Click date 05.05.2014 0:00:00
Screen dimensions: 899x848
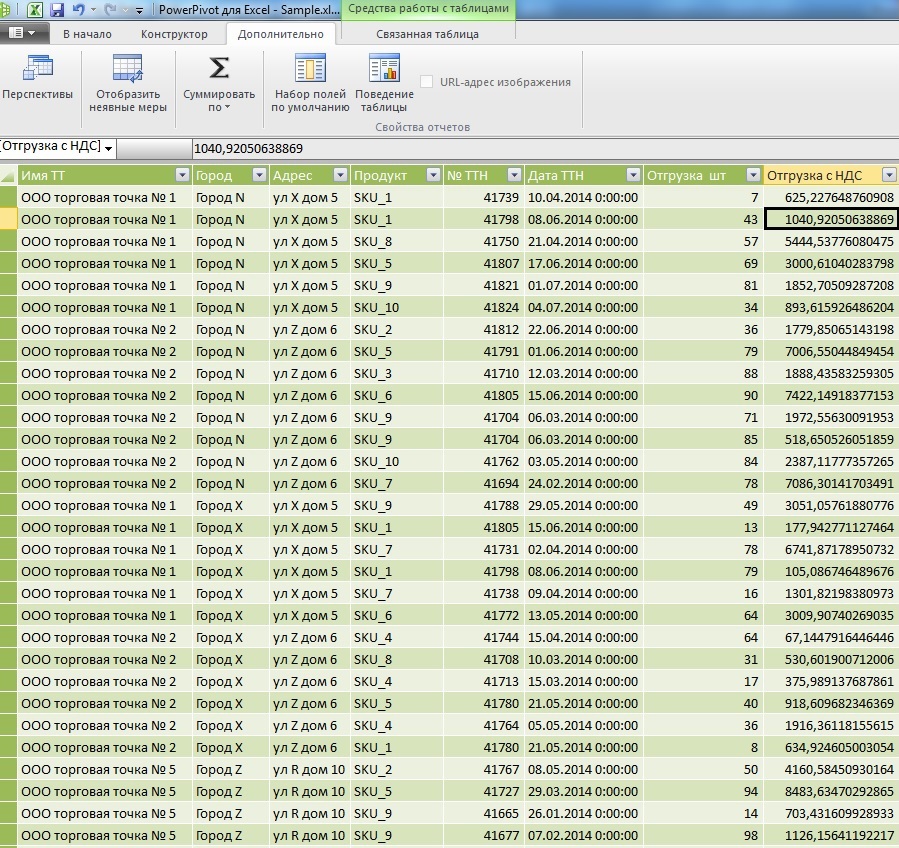coord(584,726)
